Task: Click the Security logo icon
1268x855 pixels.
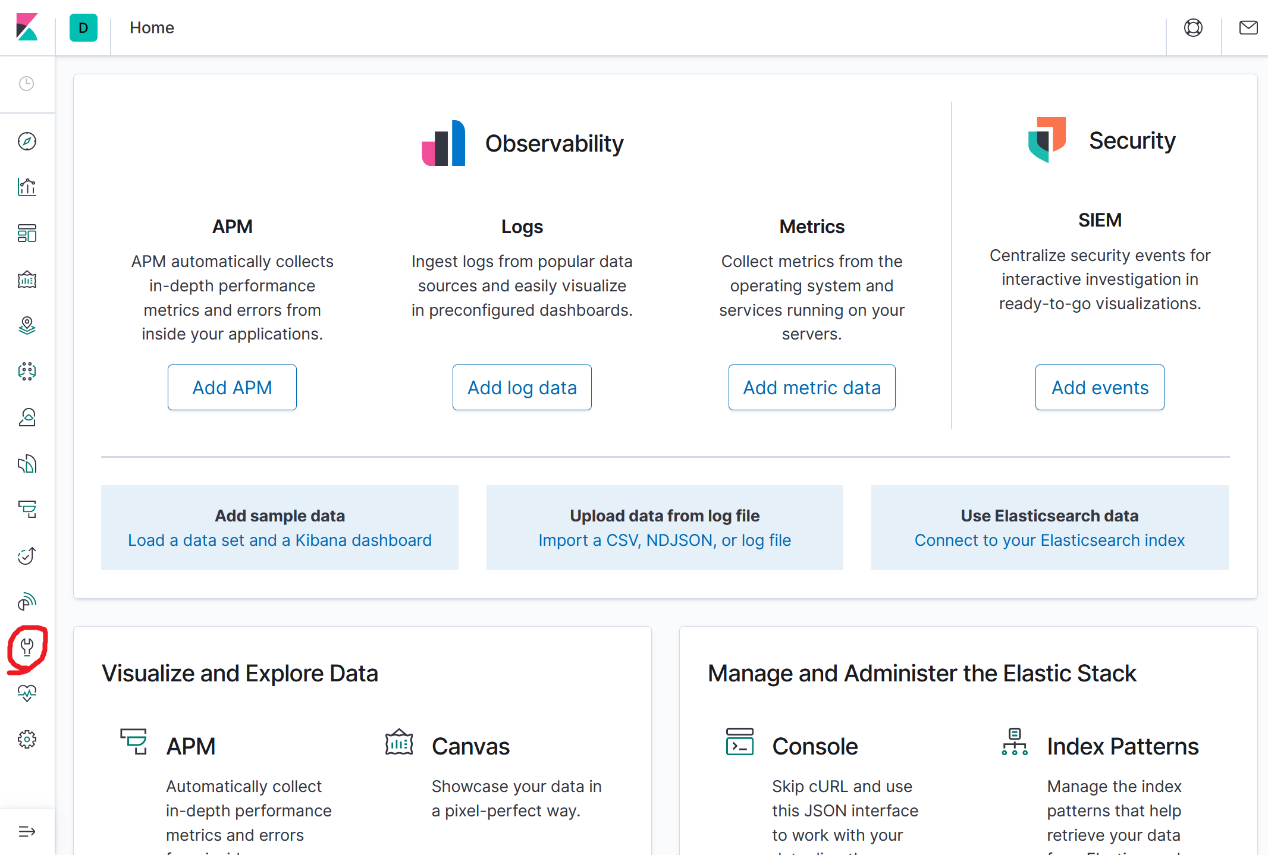Action: coord(1047,140)
